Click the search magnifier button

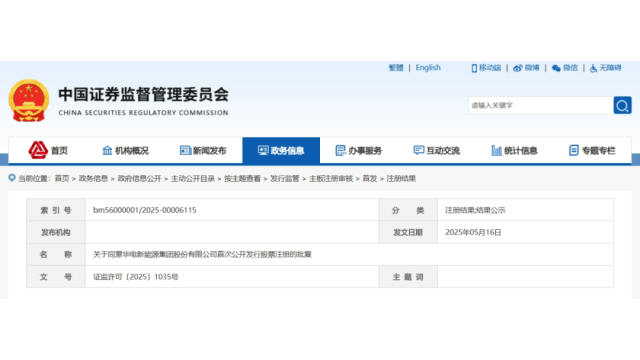pos(622,105)
